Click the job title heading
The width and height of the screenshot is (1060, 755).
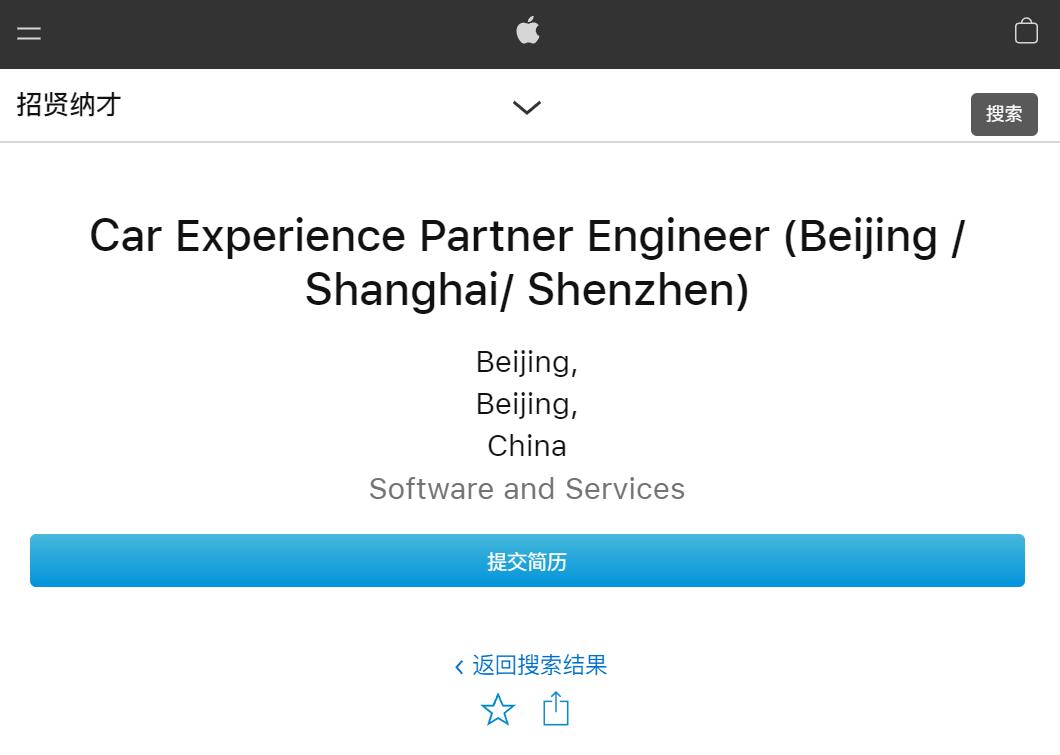[x=528, y=262]
